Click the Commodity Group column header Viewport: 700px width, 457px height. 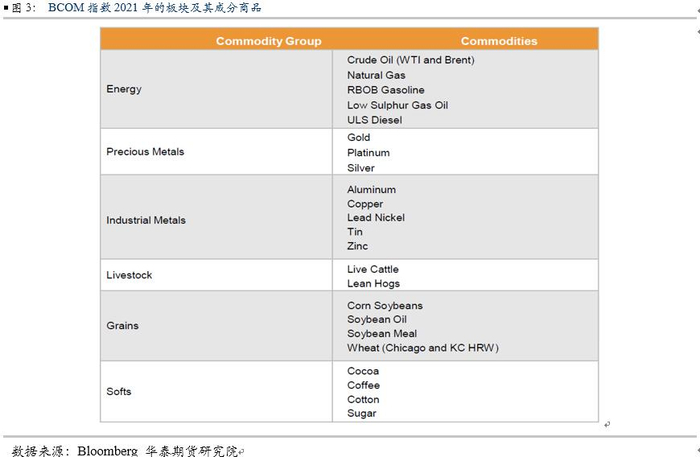tap(268, 41)
